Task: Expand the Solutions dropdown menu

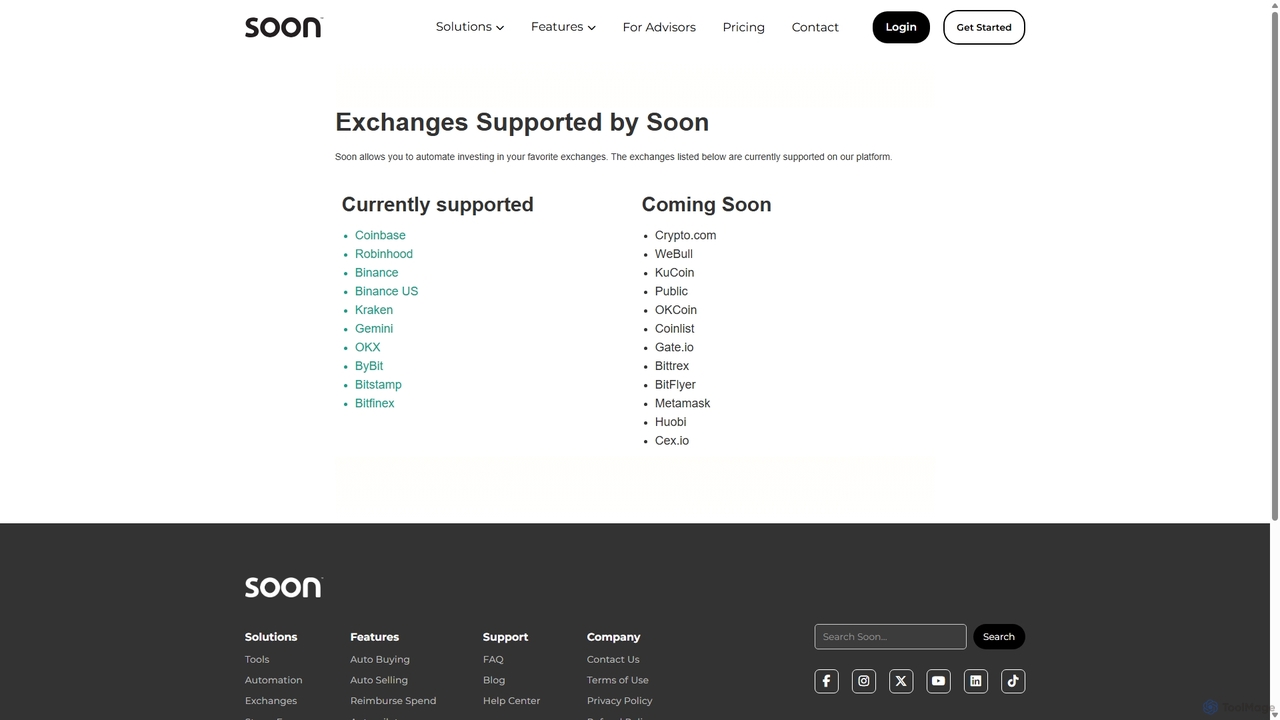Action: pyautogui.click(x=470, y=27)
